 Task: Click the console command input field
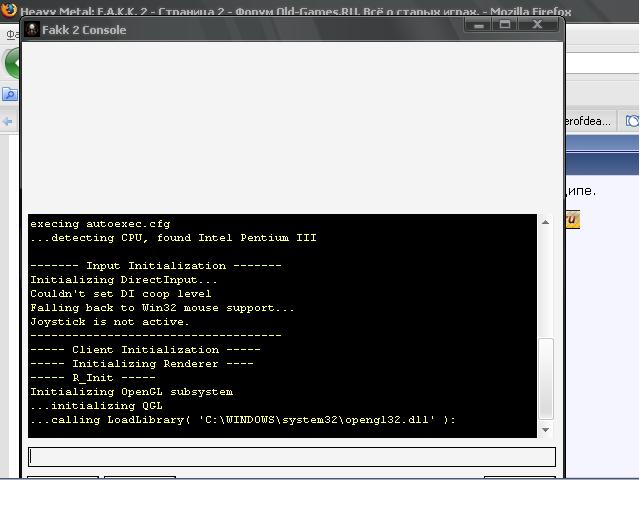[x=292, y=456]
